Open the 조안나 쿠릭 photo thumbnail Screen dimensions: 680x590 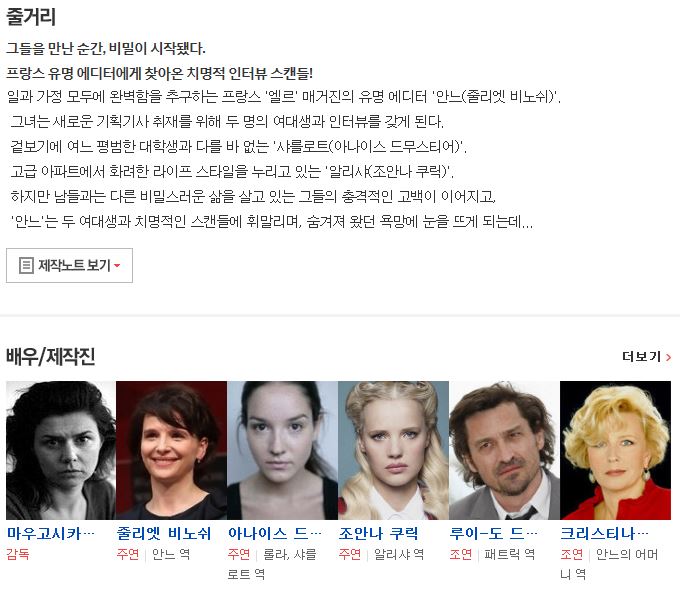393,450
